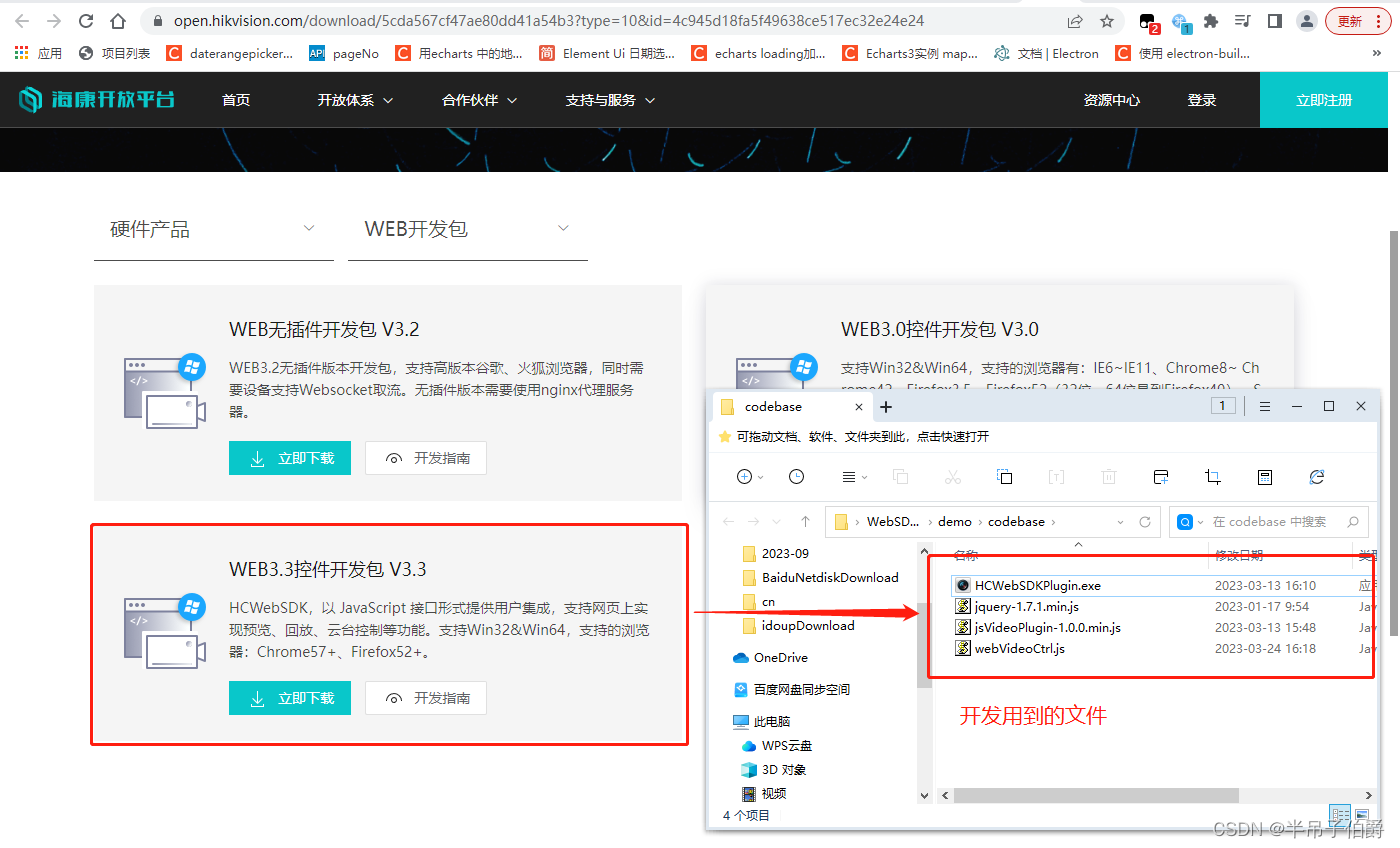Click the 海康开放平台 logo

coord(96,99)
